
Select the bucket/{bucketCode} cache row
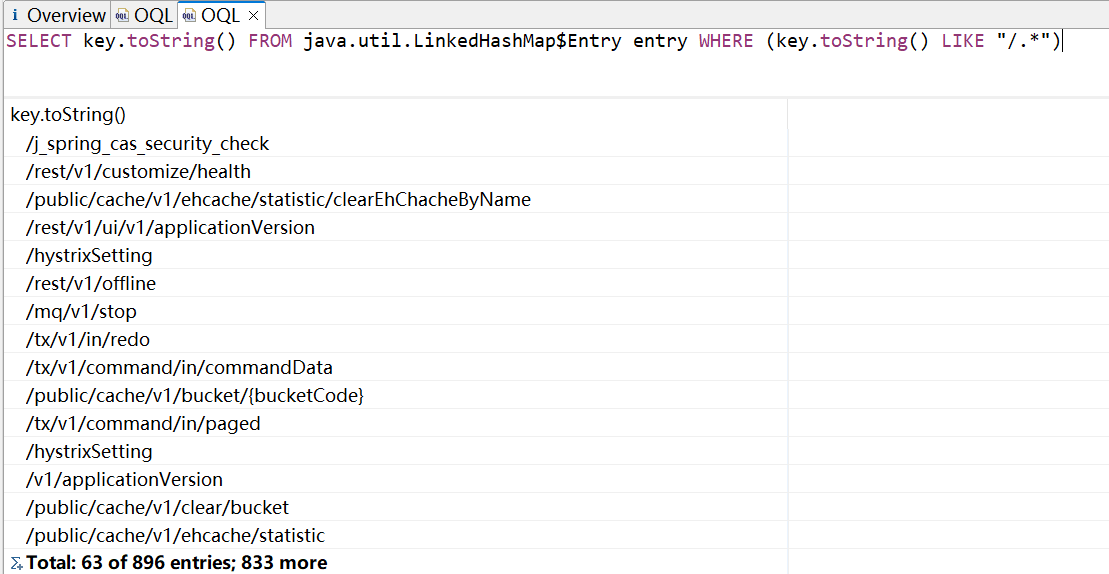[195, 396]
